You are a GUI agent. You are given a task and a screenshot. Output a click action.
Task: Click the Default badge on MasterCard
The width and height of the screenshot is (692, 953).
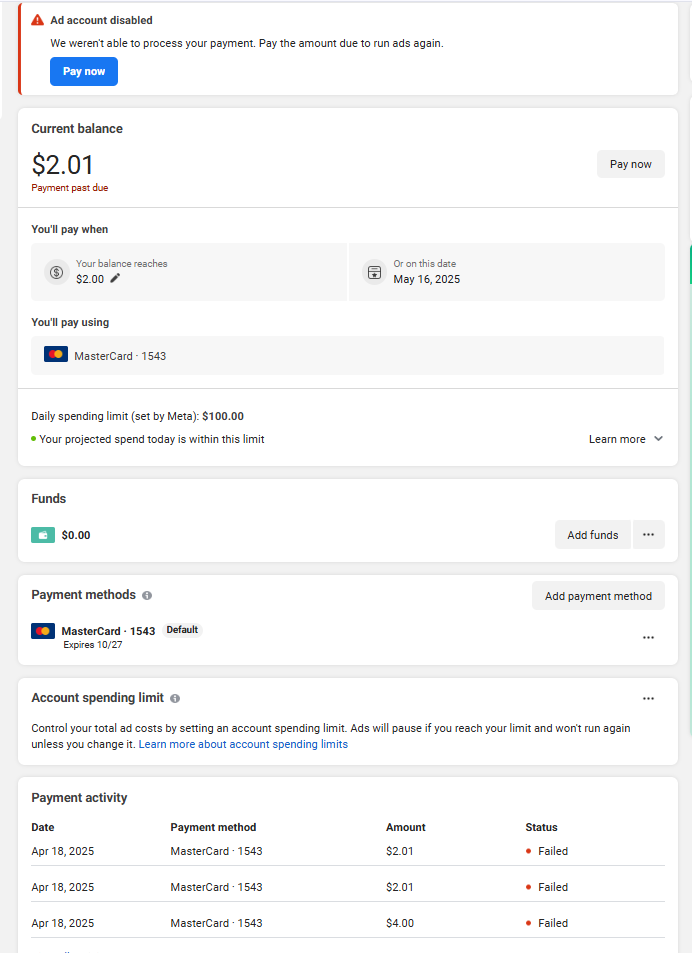[x=182, y=630]
